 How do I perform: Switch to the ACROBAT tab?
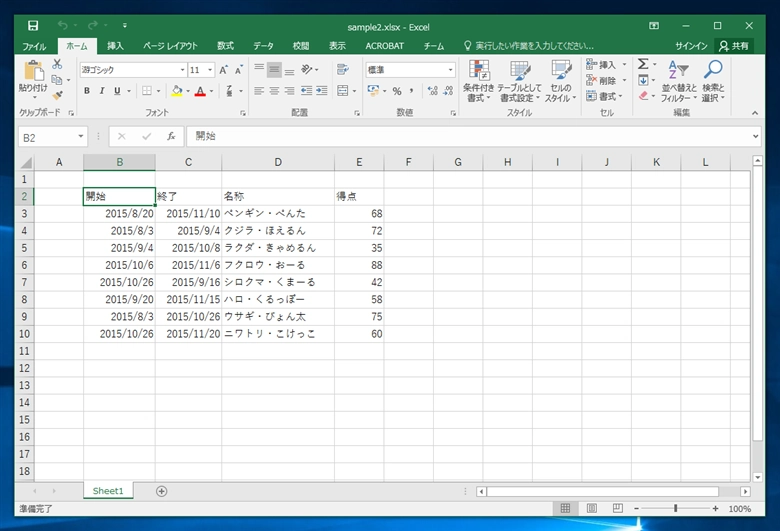coord(385,46)
